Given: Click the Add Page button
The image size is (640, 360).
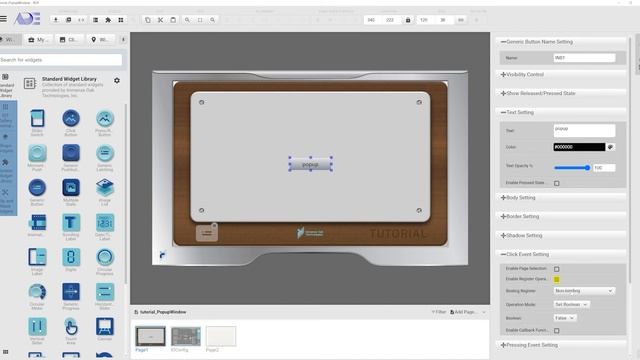Looking at the screenshot, I should (x=463, y=312).
